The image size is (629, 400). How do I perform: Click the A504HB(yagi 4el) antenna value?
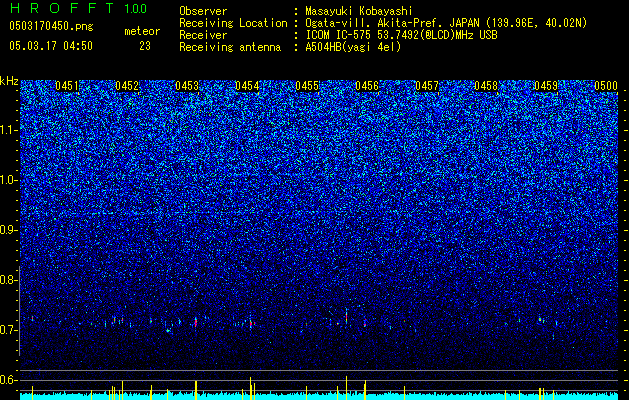353,47
